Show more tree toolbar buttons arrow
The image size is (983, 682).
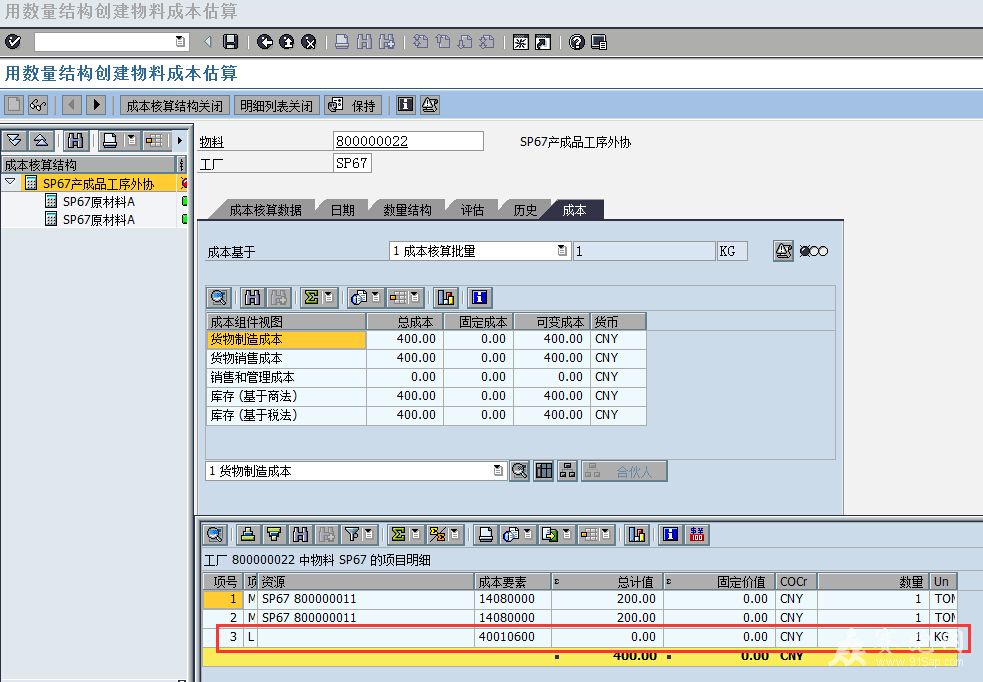tap(180, 140)
